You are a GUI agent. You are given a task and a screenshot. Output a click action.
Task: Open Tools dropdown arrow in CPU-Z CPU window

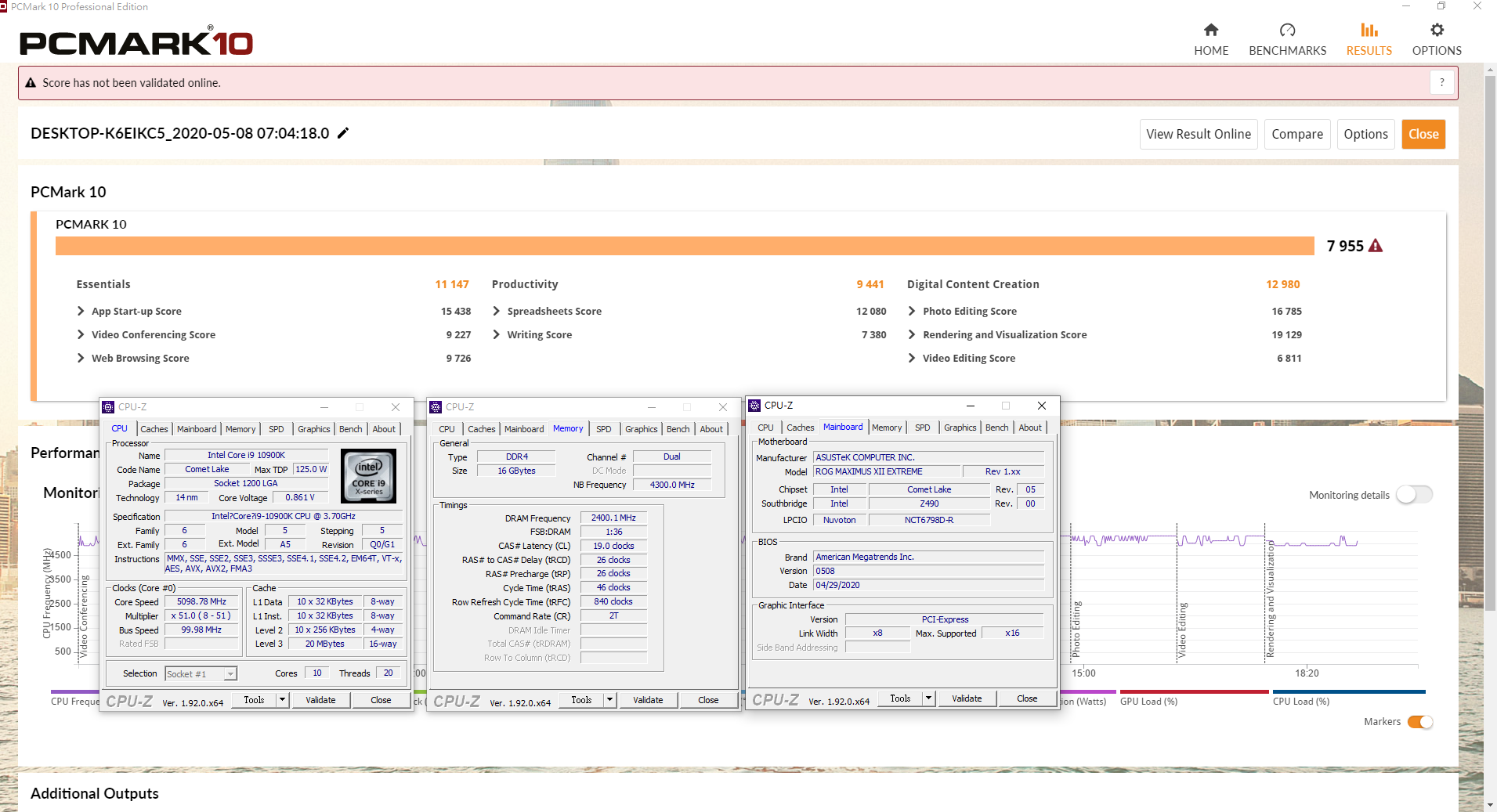282,700
